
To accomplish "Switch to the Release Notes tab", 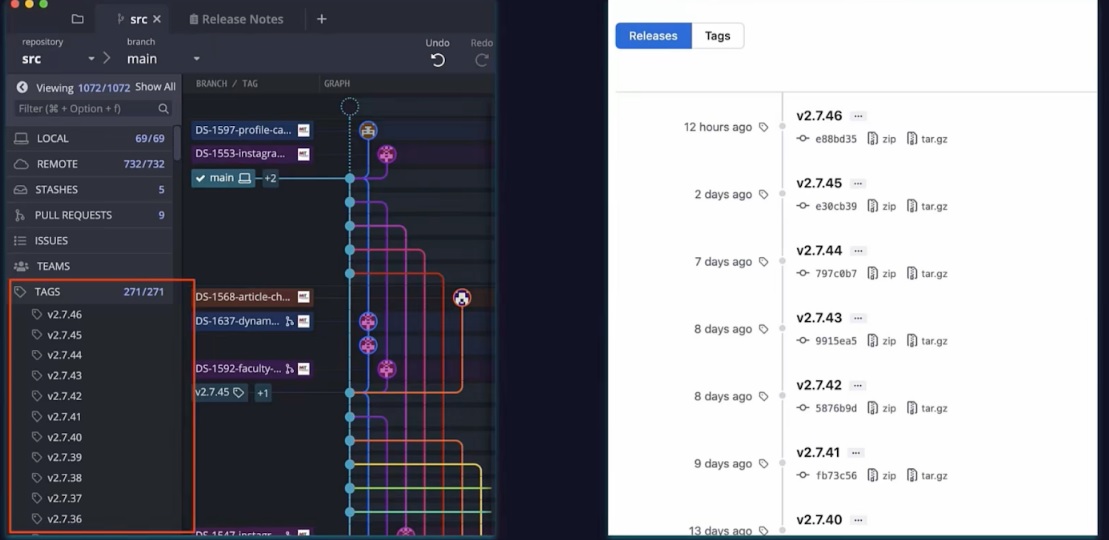I will [x=236, y=19].
